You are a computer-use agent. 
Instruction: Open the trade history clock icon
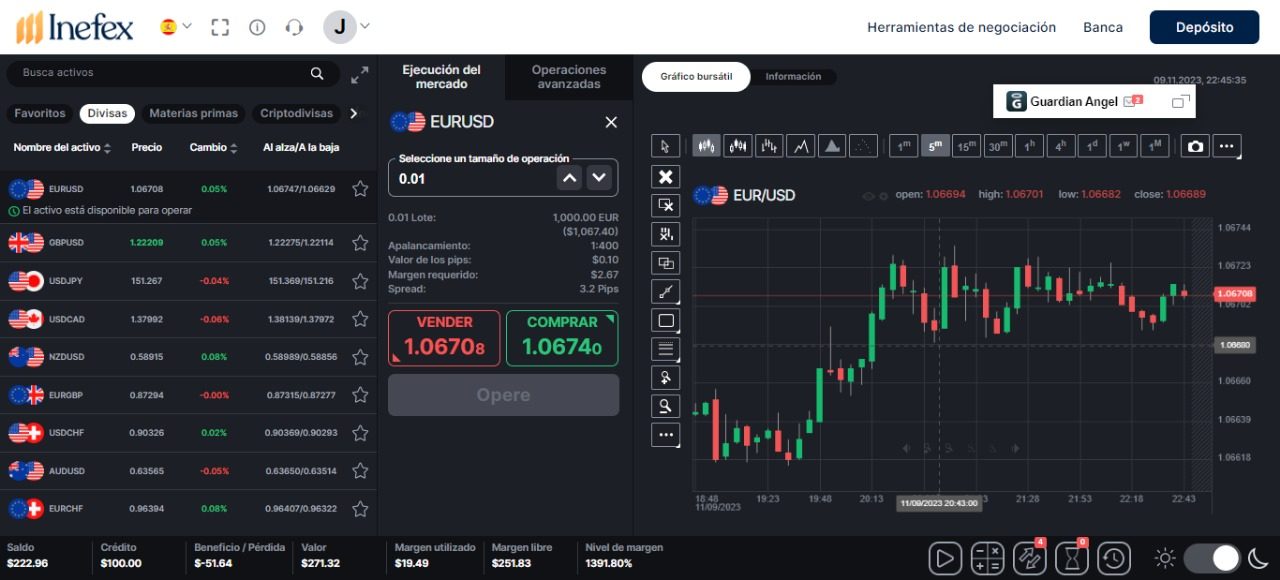pyautogui.click(x=1113, y=558)
